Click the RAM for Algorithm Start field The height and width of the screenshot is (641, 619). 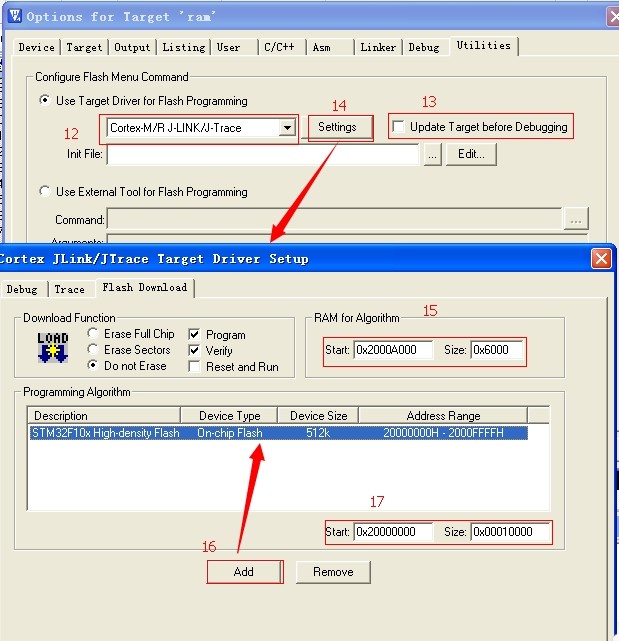click(x=392, y=350)
